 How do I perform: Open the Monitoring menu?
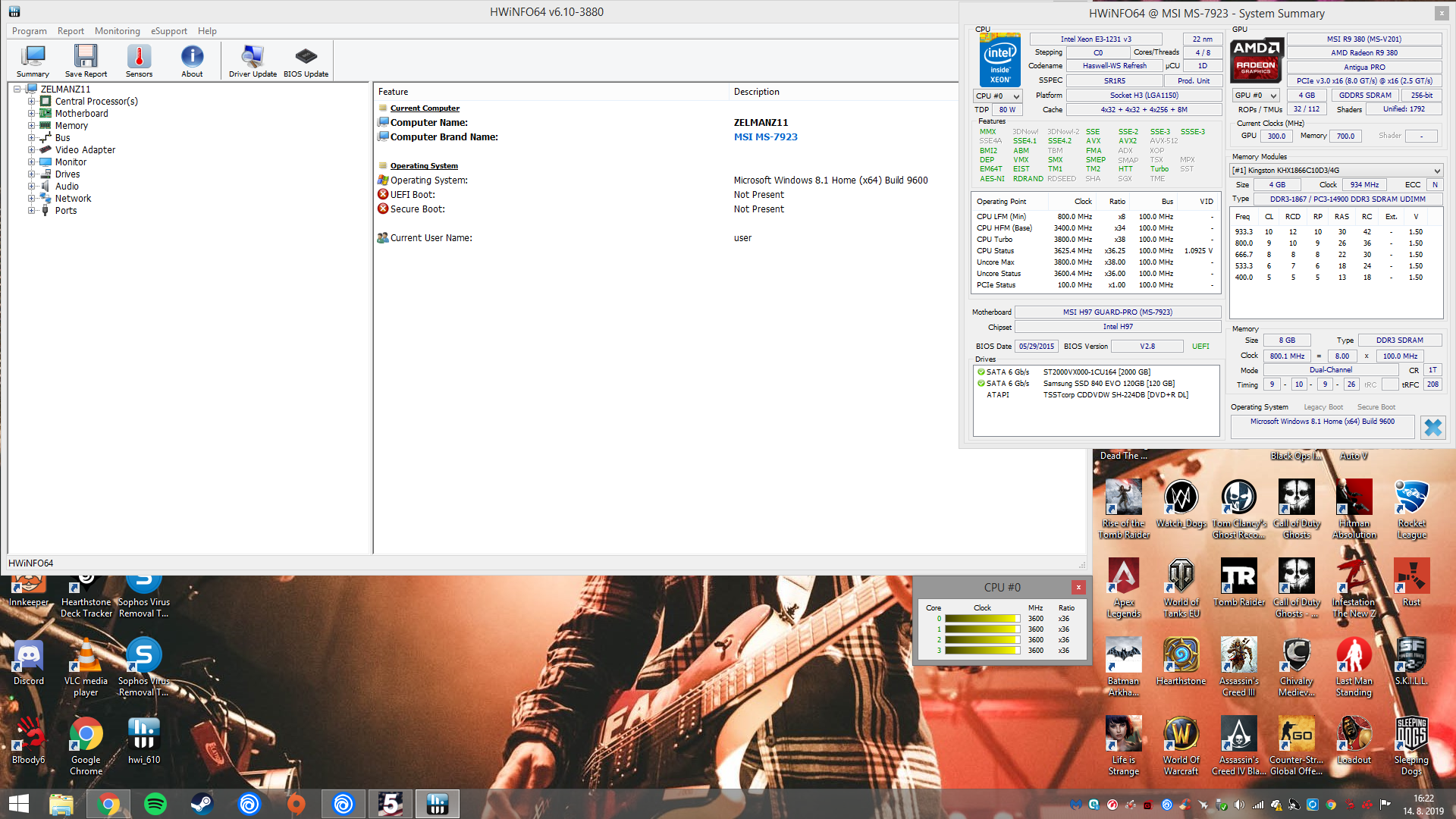coord(117,31)
